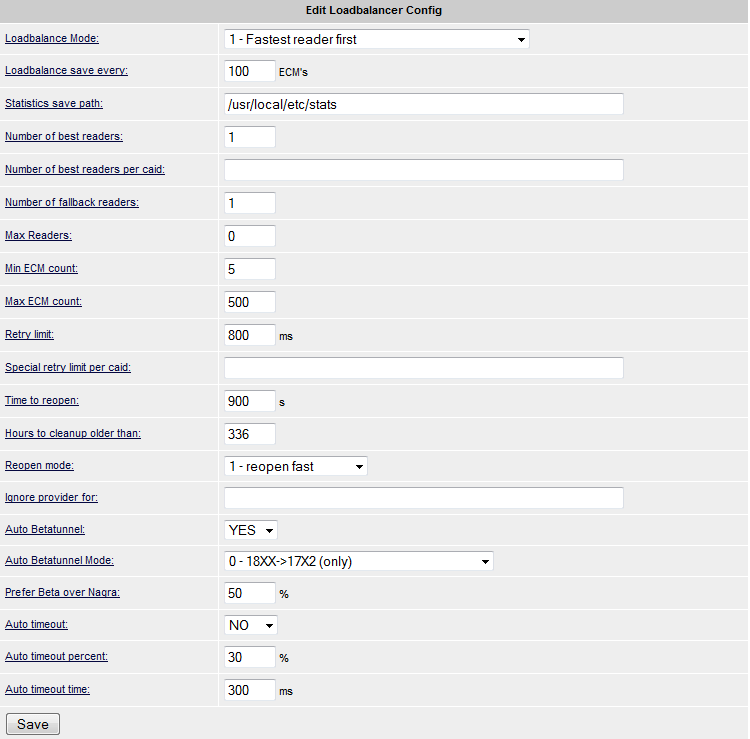
Task: Toggle the Auto timeout NO dropdown
Action: coord(251,625)
